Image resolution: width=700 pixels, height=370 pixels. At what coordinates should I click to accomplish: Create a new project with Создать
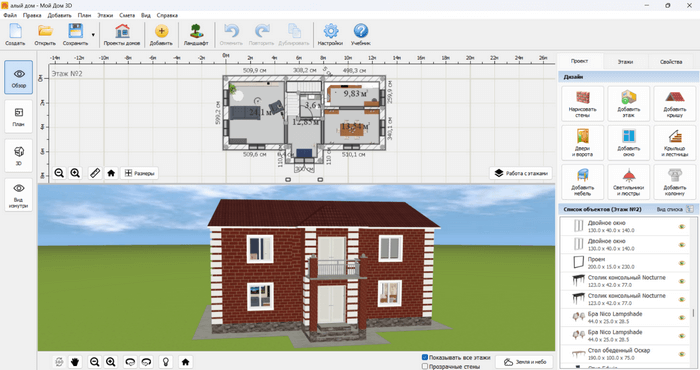(x=15, y=34)
